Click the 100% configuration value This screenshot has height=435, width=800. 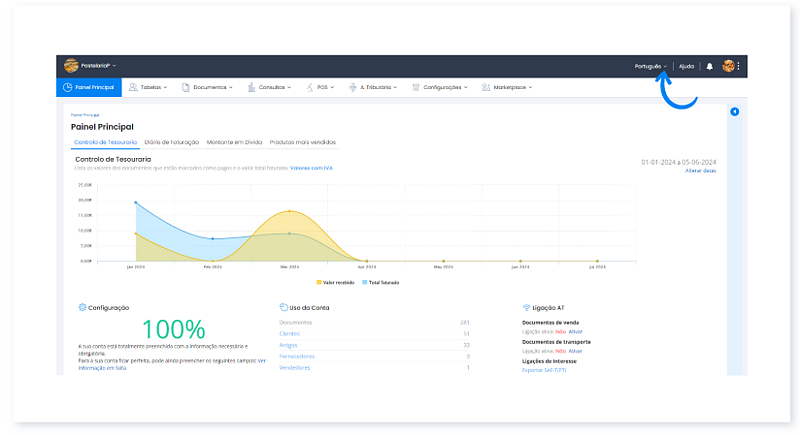pyautogui.click(x=173, y=329)
